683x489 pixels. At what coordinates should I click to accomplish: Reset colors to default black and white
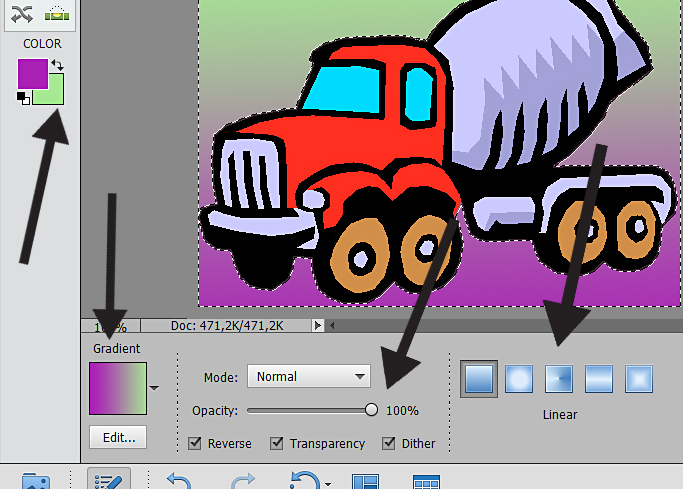pos(22,98)
